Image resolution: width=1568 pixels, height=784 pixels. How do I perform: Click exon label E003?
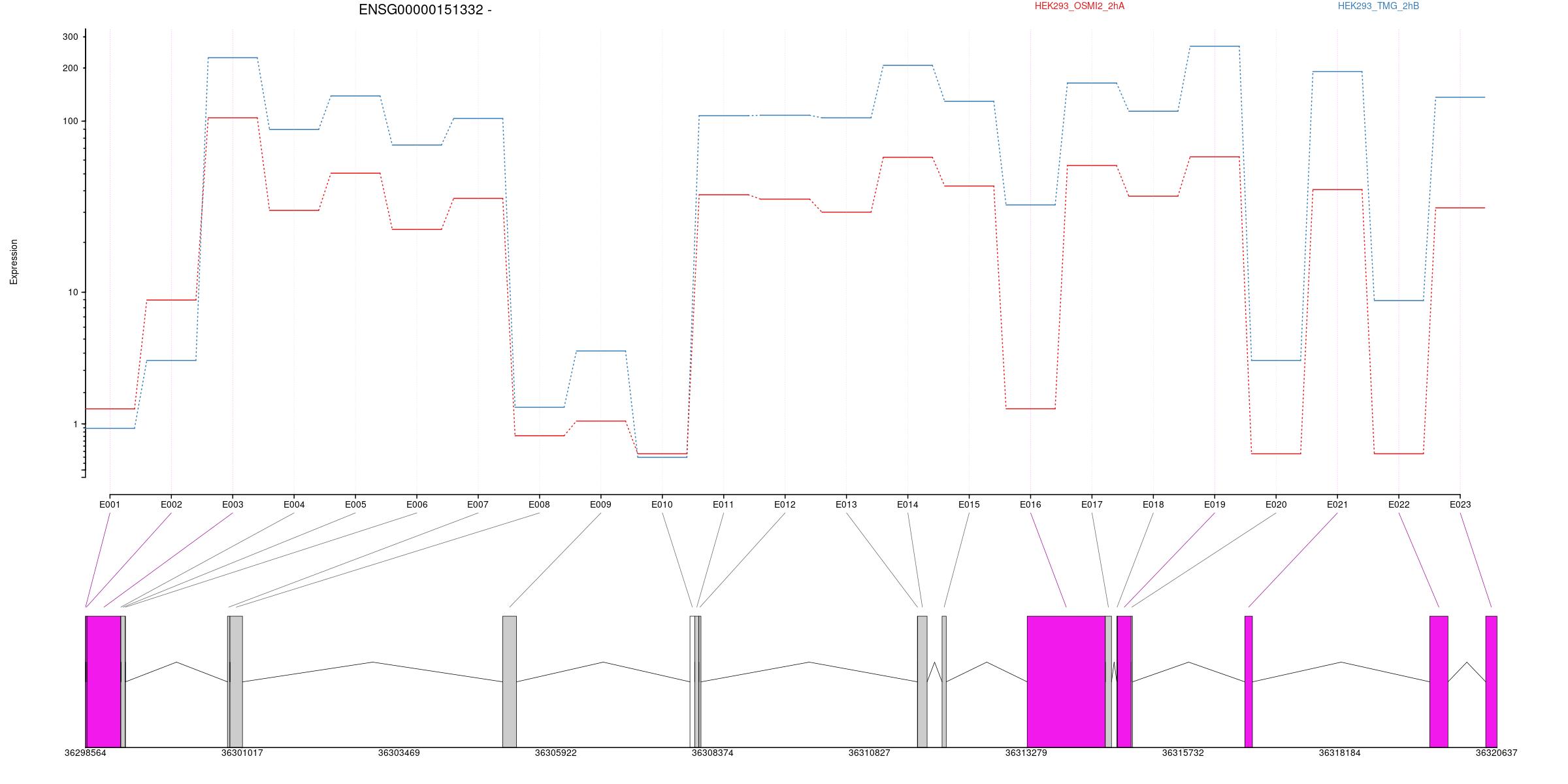click(233, 504)
